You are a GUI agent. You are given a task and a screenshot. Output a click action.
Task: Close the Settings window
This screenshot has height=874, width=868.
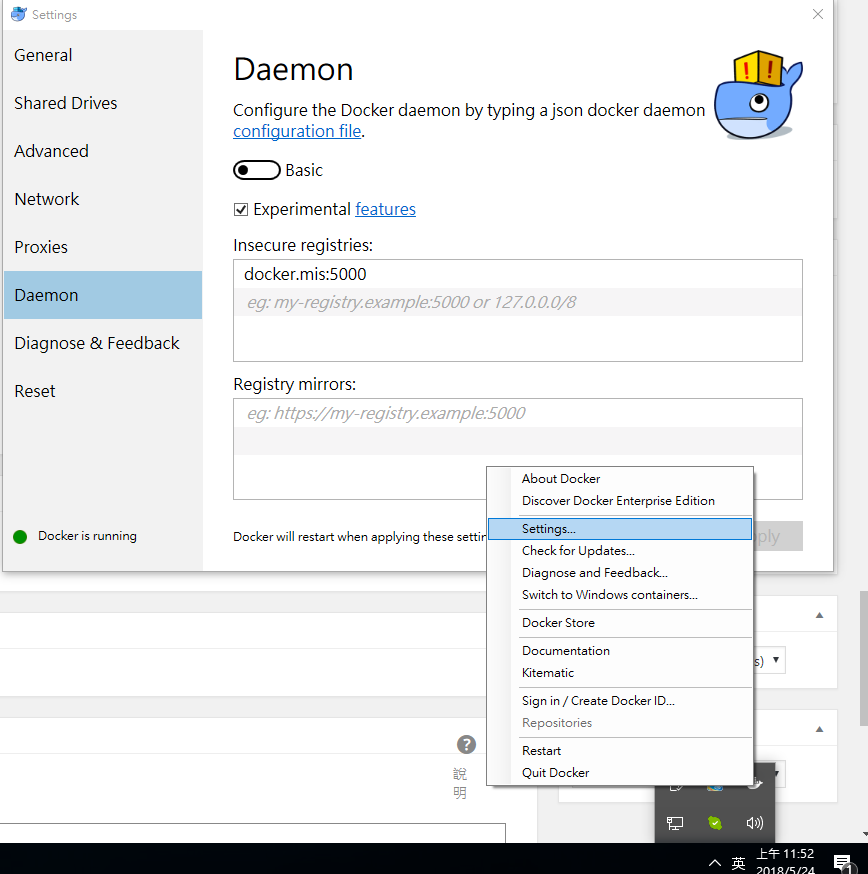818,14
